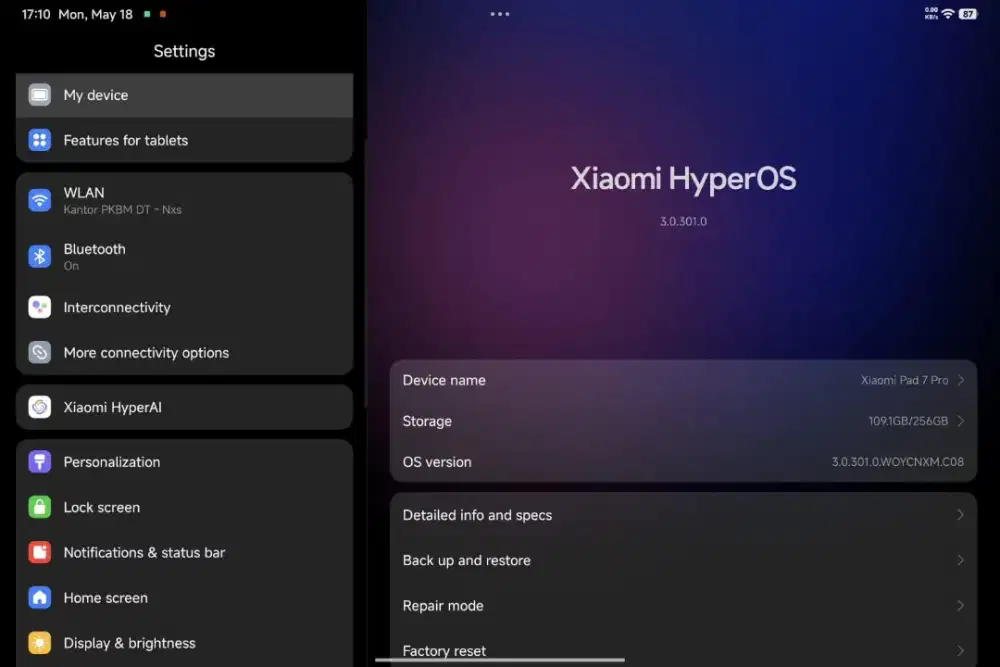
Task: Open Home screen settings
Action: 184,598
